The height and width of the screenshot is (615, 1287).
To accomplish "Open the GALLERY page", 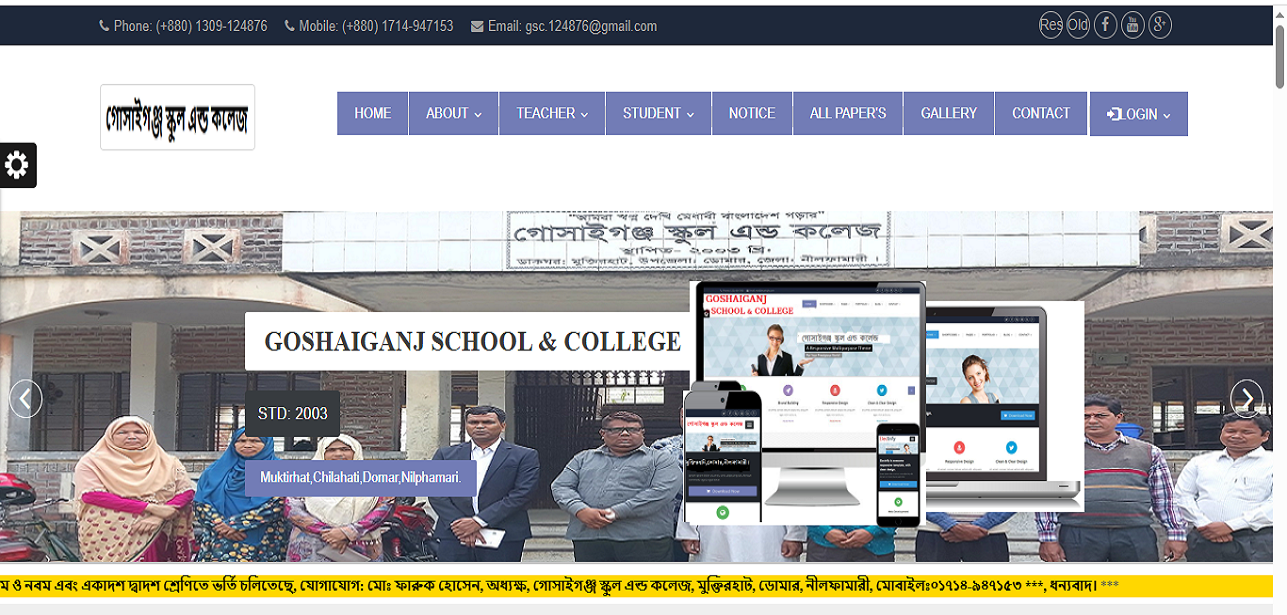I will point(948,114).
